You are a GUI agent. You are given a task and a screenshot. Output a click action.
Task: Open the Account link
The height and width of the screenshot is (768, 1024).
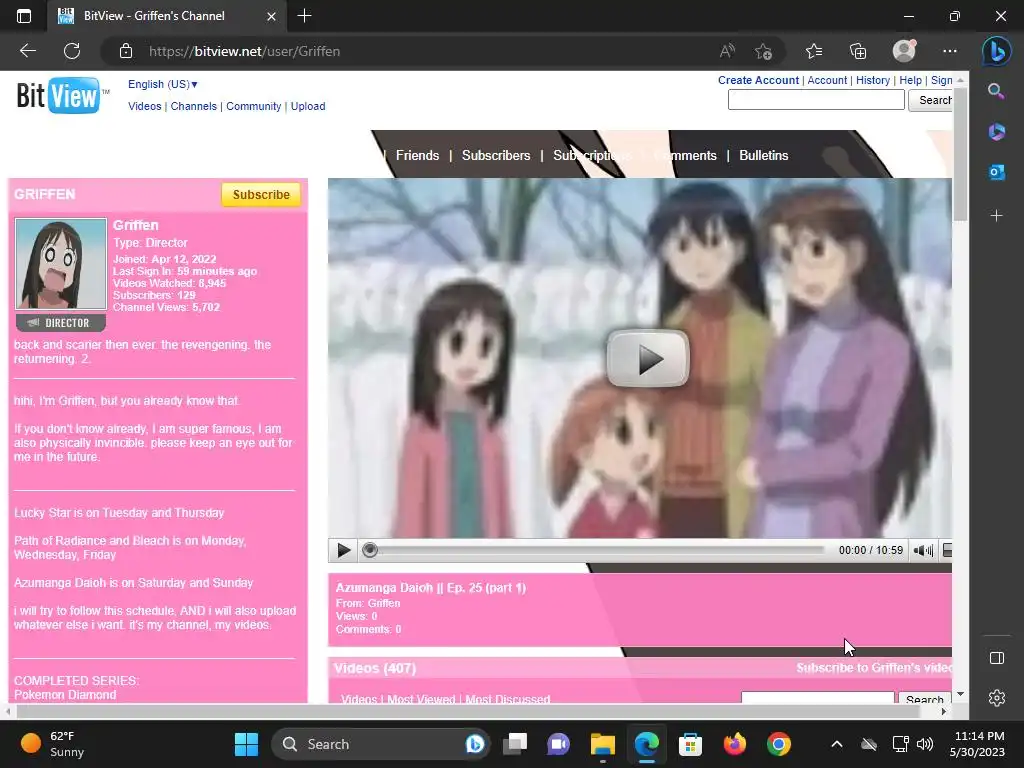tap(827, 80)
